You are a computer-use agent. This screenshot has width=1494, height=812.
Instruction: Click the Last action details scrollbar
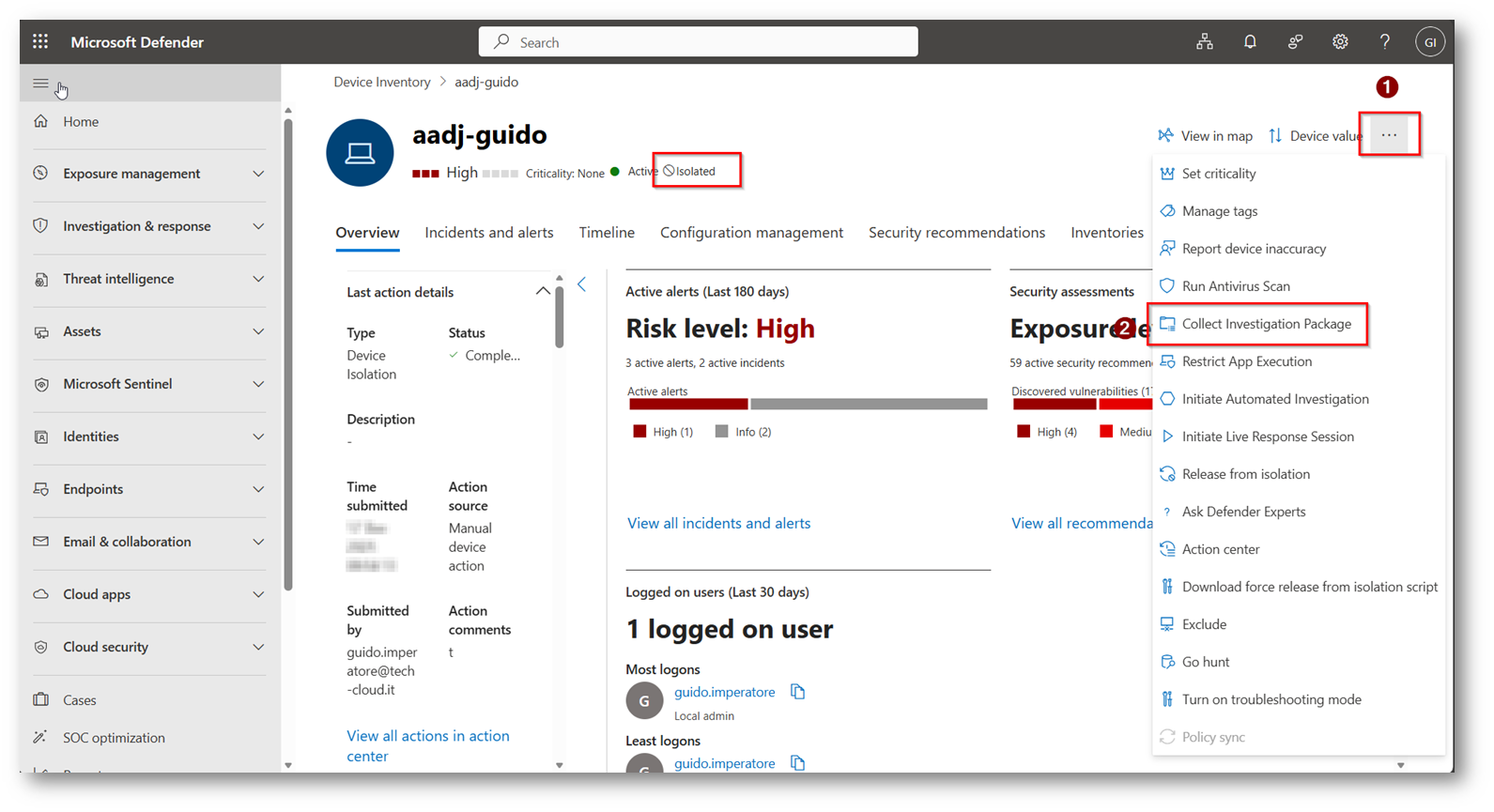tap(560, 316)
